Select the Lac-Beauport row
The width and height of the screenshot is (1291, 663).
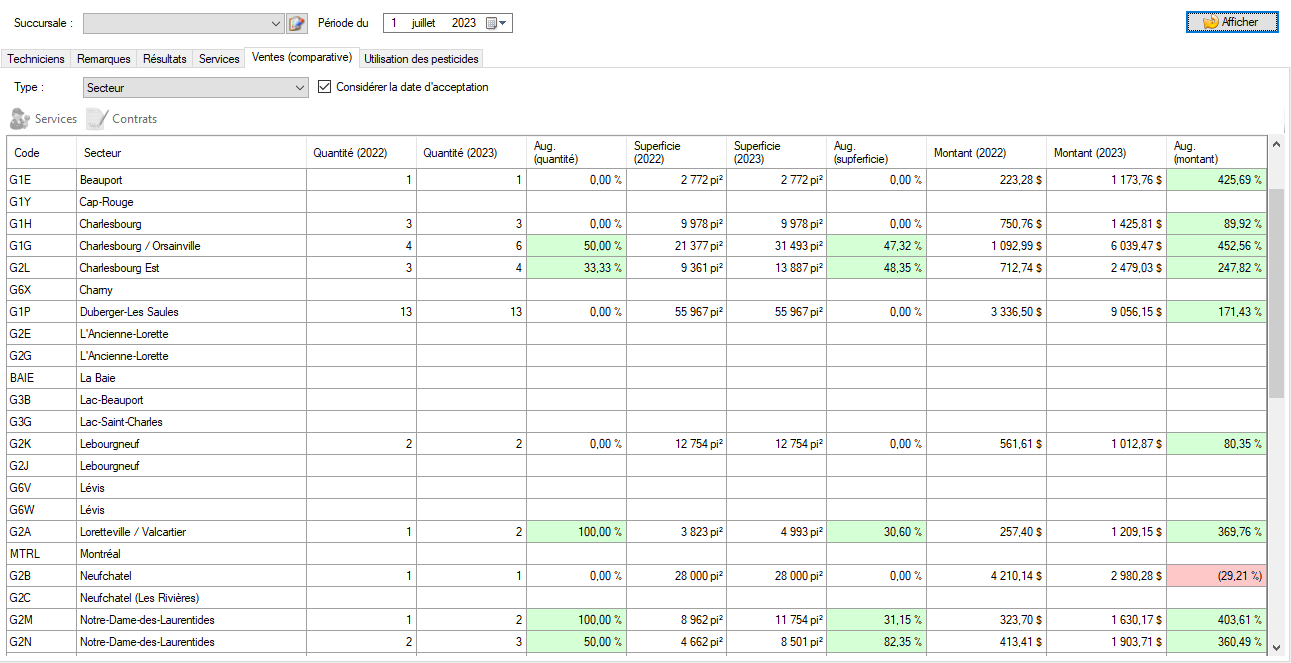pos(636,400)
